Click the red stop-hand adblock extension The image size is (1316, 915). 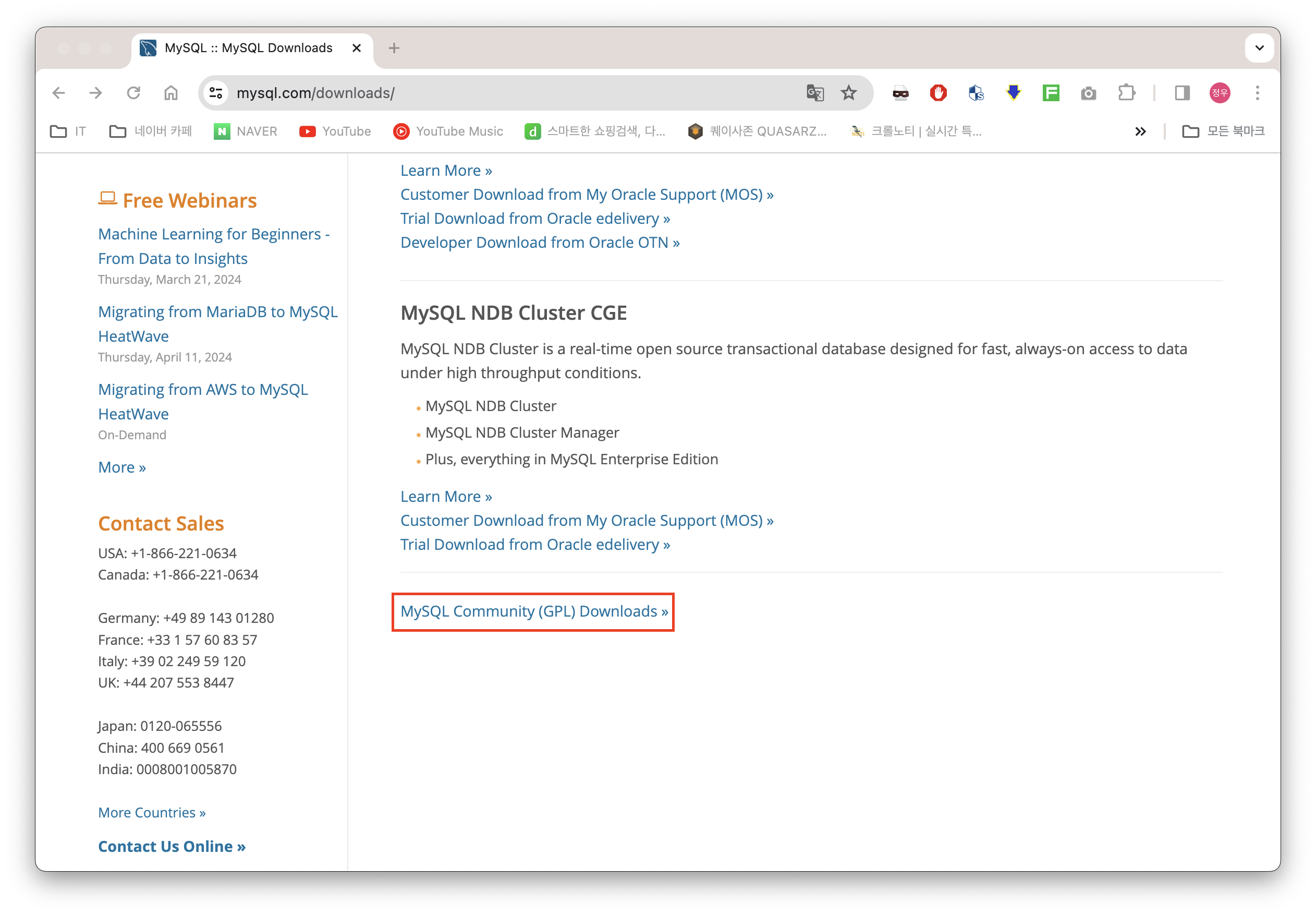[938, 93]
